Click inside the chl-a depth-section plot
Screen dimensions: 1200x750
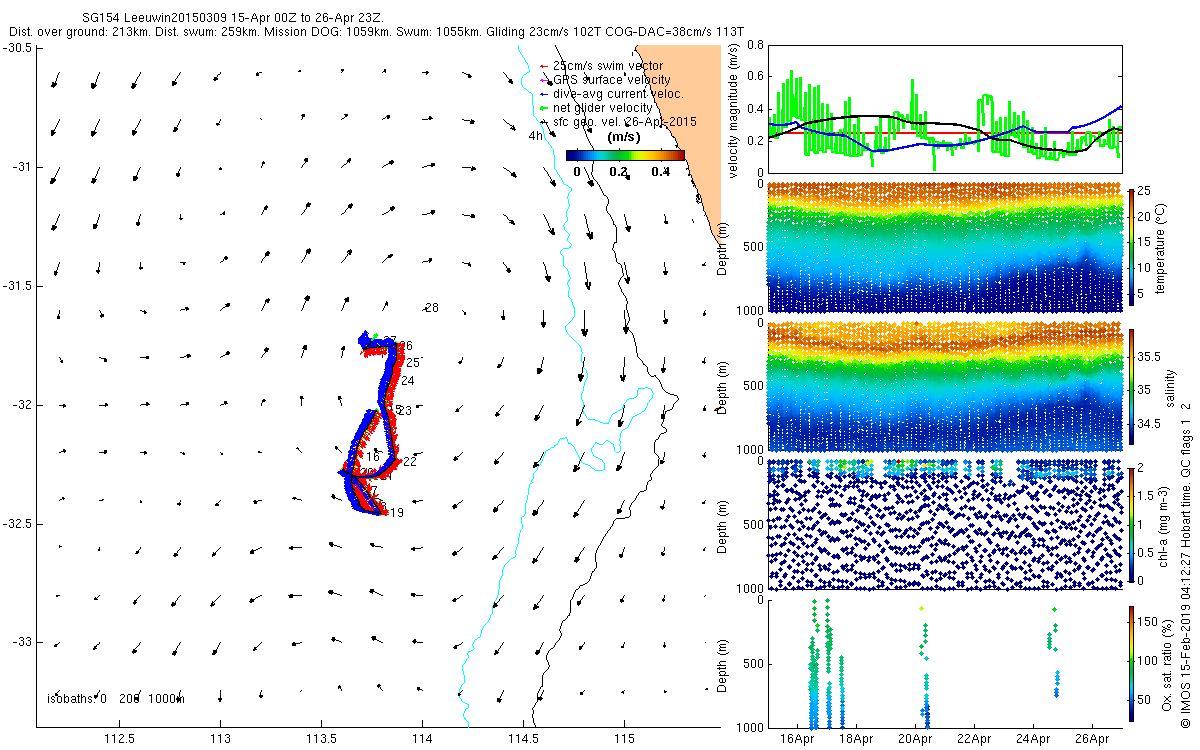pos(945,524)
